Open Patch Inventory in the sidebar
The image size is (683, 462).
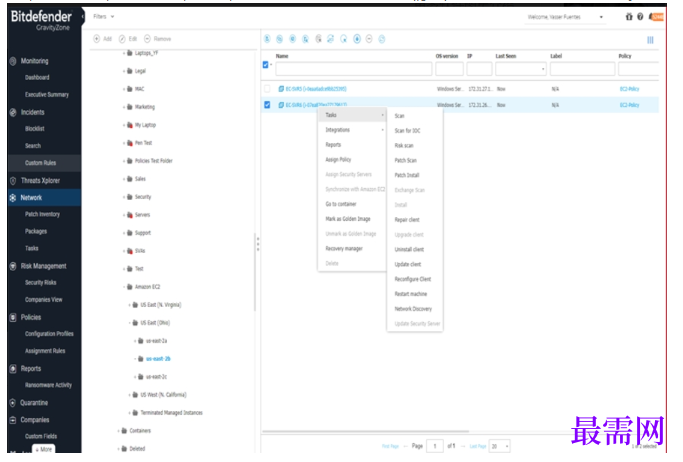click(x=42, y=214)
